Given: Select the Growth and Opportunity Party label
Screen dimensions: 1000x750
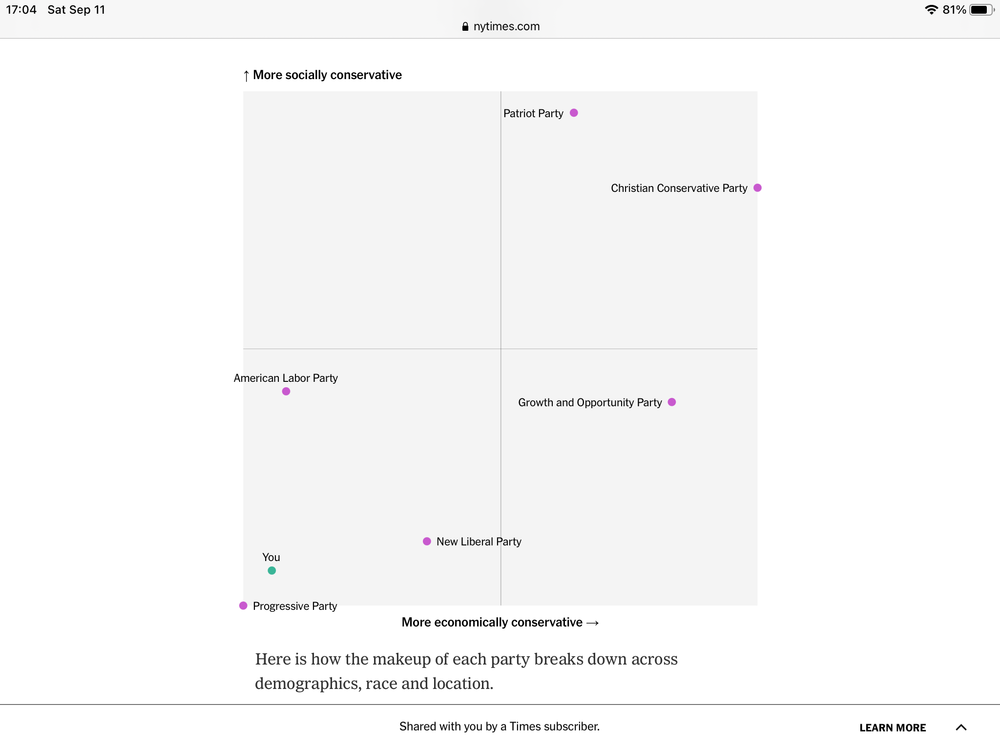Looking at the screenshot, I should pyautogui.click(x=590, y=403).
